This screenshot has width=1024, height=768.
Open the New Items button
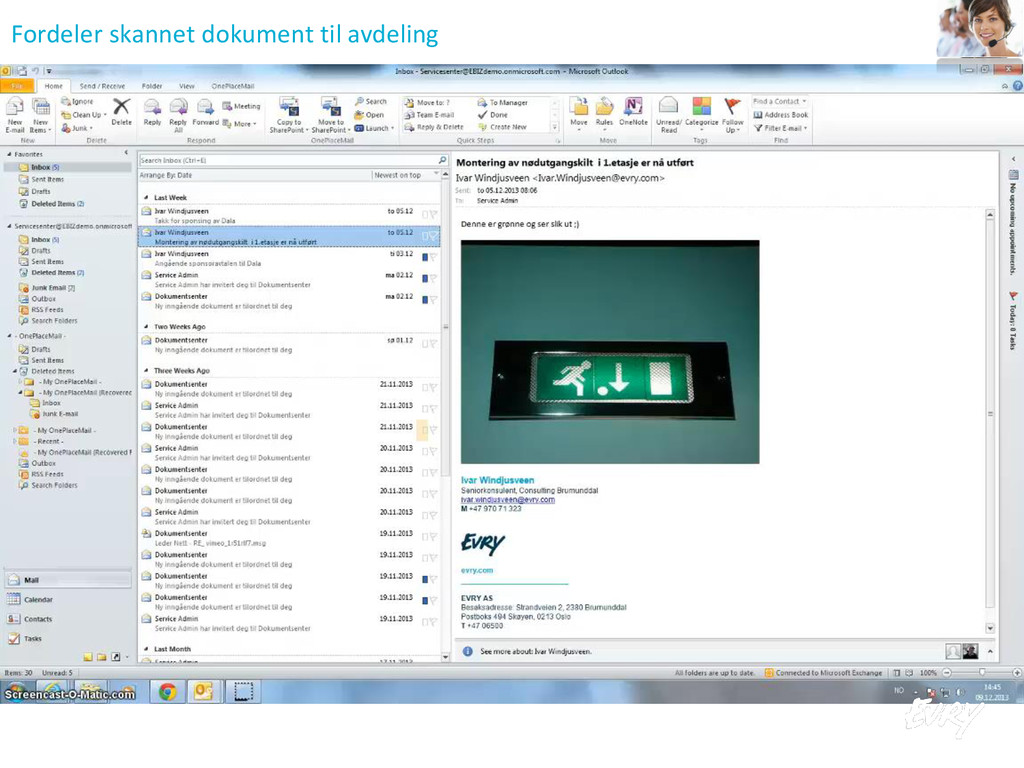pos(40,116)
